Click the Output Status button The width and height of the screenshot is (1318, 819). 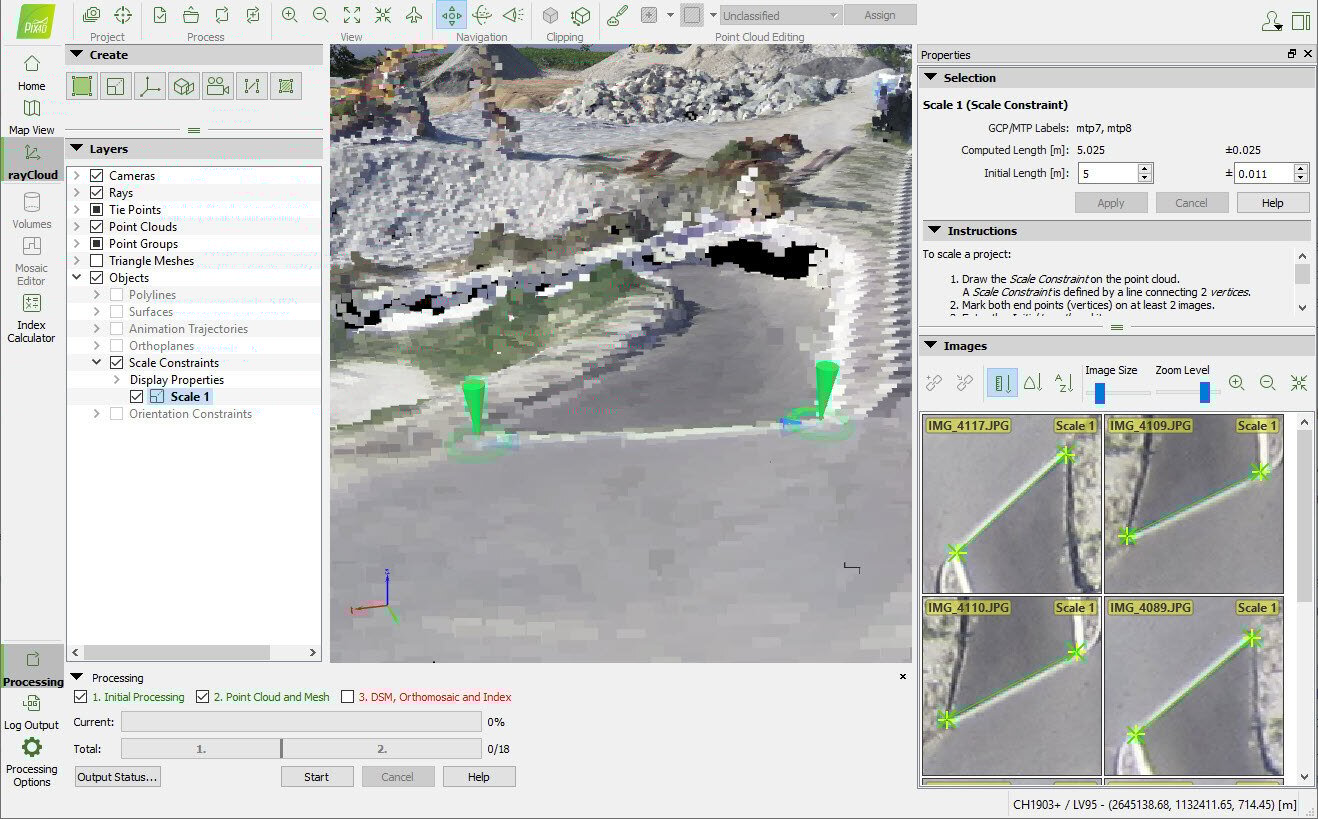pos(117,777)
